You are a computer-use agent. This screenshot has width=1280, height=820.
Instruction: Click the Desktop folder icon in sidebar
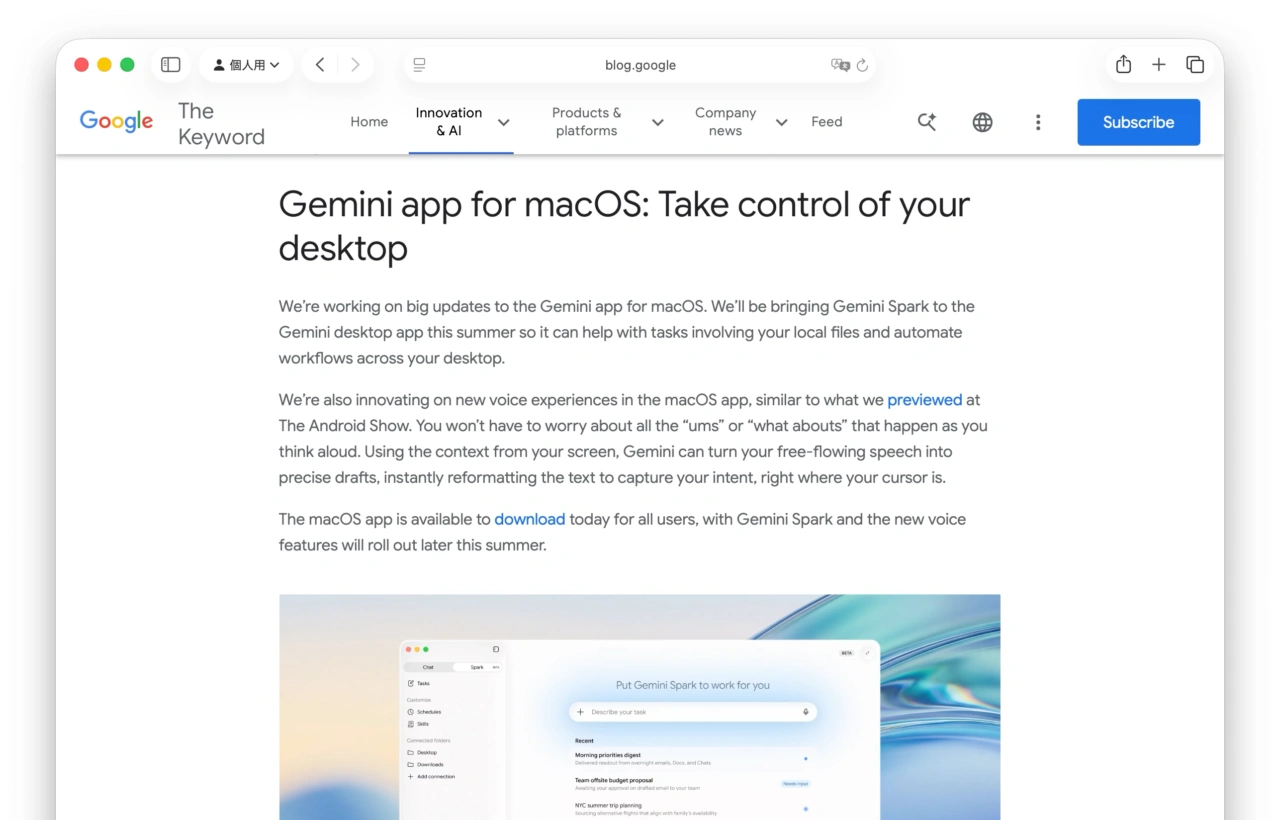(x=411, y=752)
